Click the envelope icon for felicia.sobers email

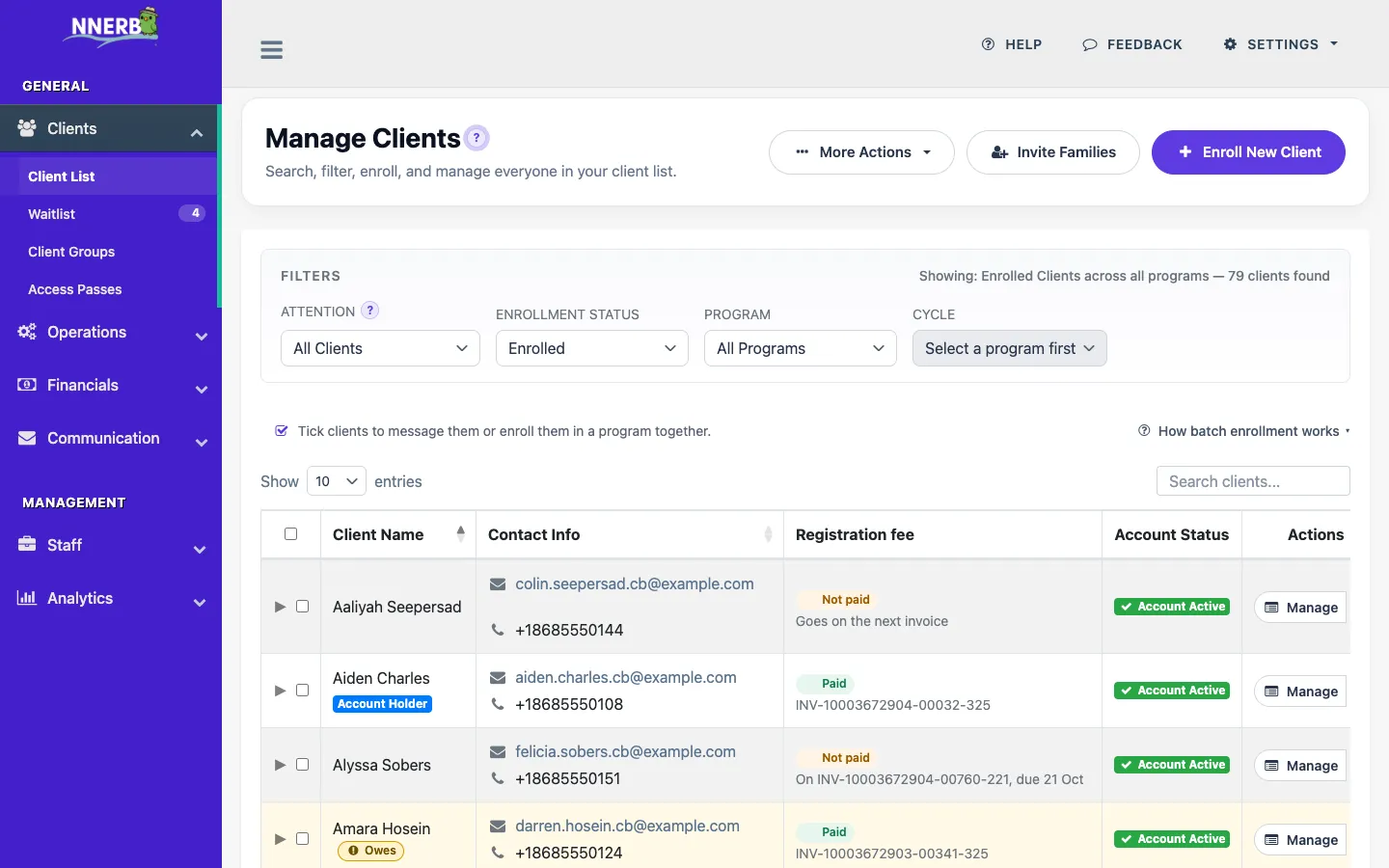(x=498, y=752)
